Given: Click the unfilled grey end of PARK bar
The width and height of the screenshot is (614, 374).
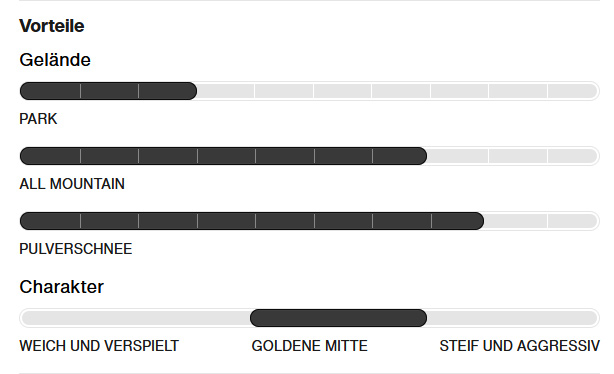Looking at the screenshot, I should 397,91.
